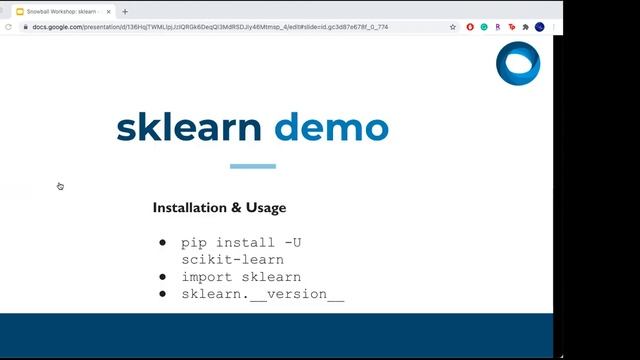Click the "Installation & Usage" heading
This screenshot has width=640, height=360.
click(x=219, y=208)
